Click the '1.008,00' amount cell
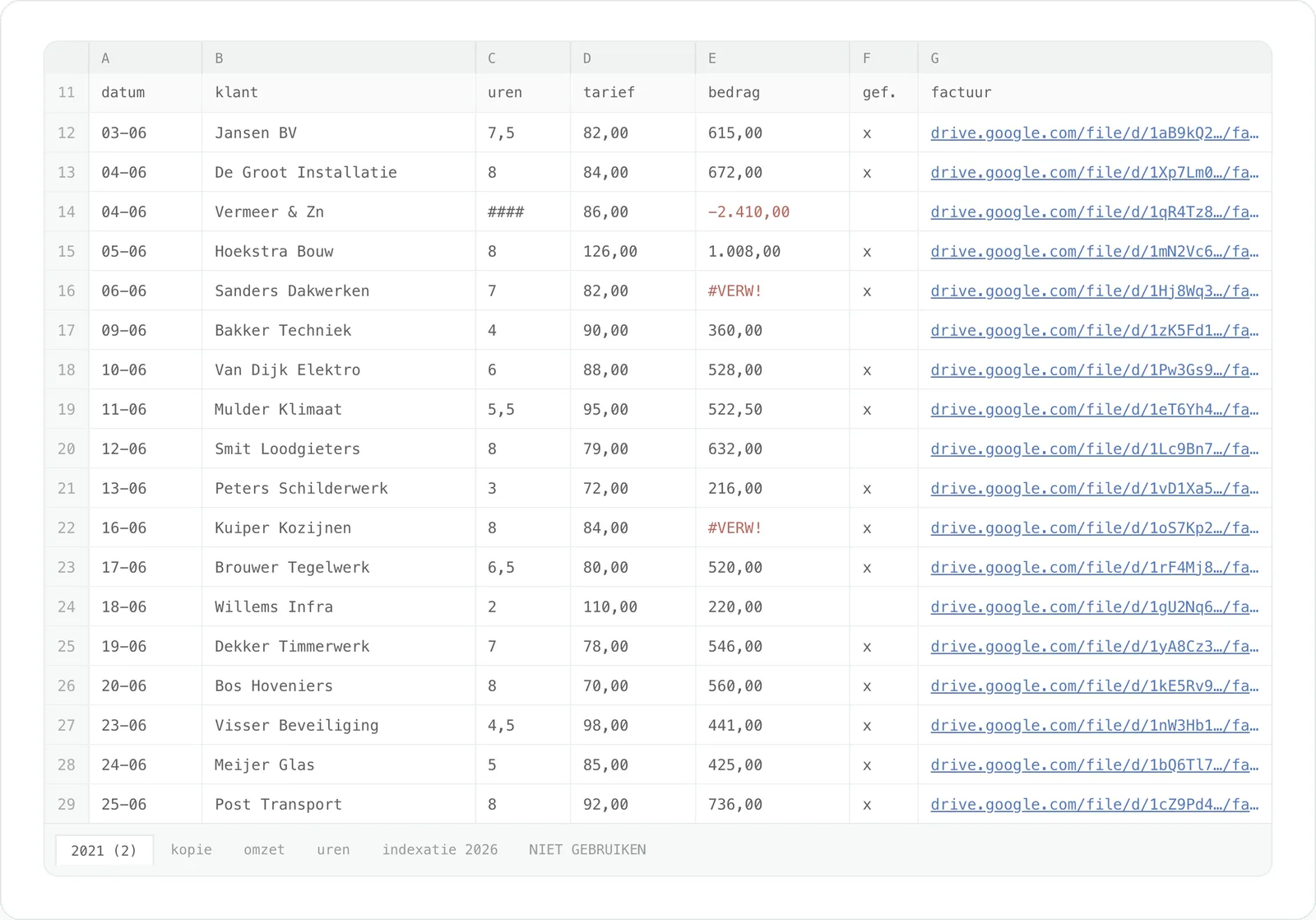 tap(772, 251)
